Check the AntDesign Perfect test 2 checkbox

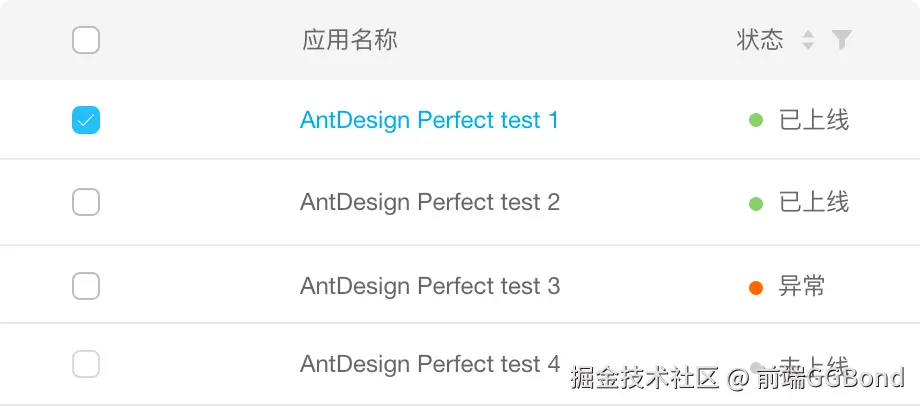pyautogui.click(x=86, y=202)
